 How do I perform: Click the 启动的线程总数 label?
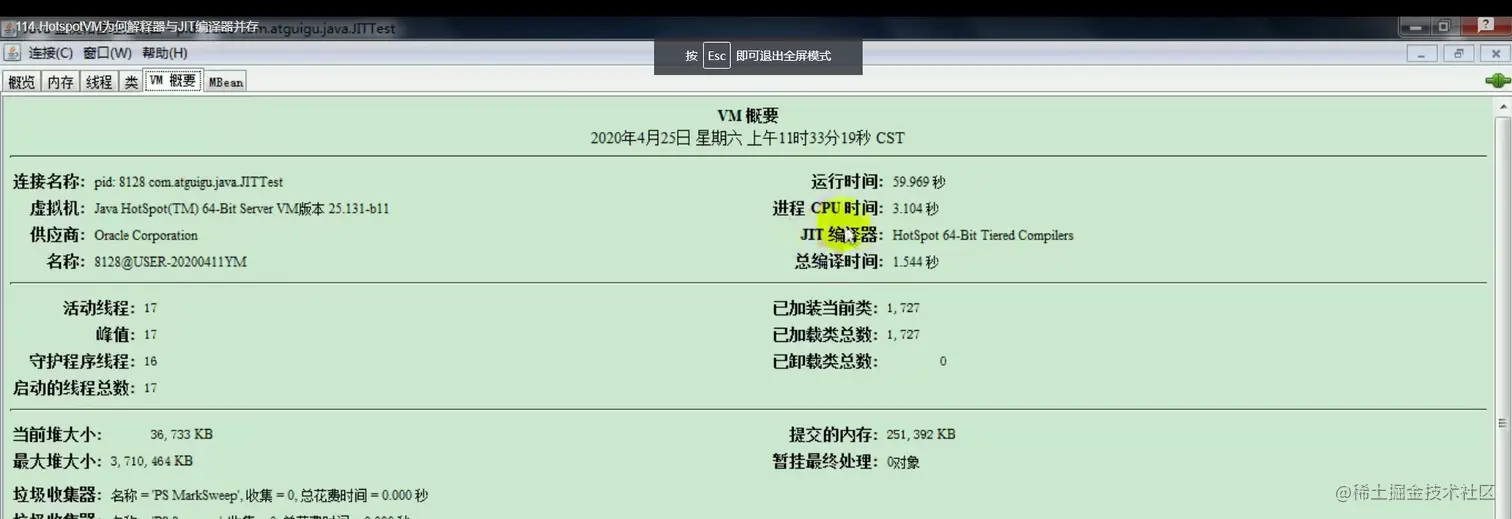click(x=74, y=388)
